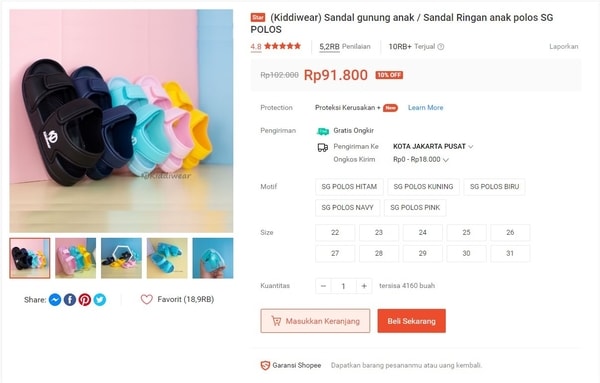This screenshot has height=383, width=600.
Task: Share product on Twitter
Action: 100,300
